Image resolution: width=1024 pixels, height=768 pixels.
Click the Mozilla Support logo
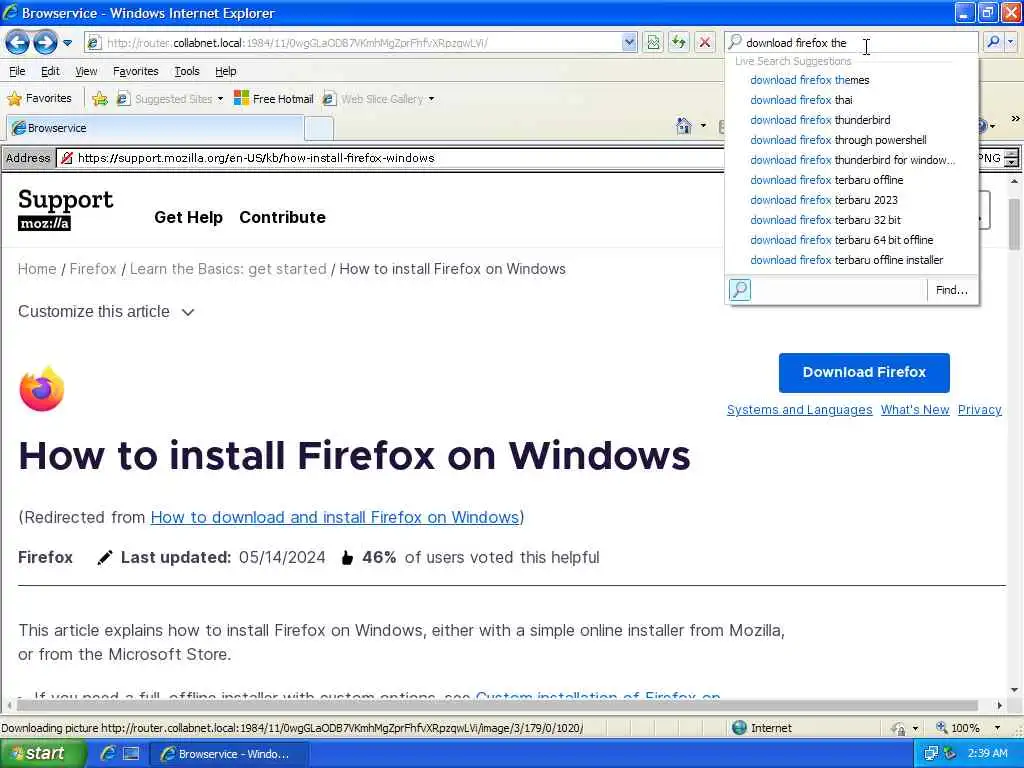coord(65,209)
